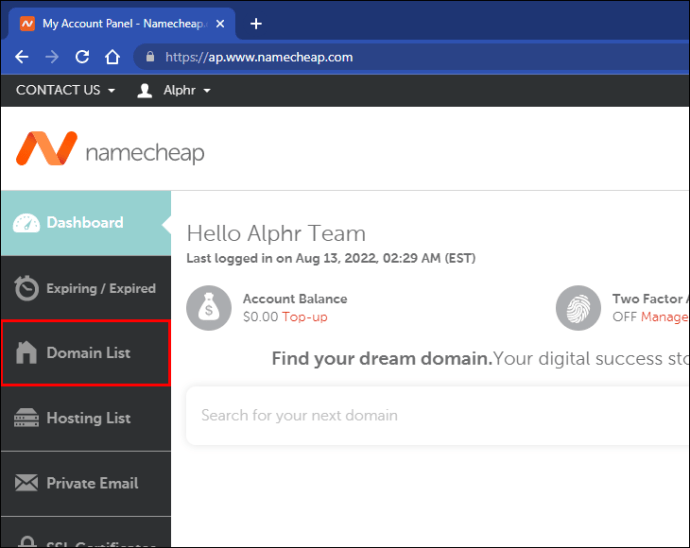690x548 pixels.
Task: Click the address bar URL
Action: (259, 57)
